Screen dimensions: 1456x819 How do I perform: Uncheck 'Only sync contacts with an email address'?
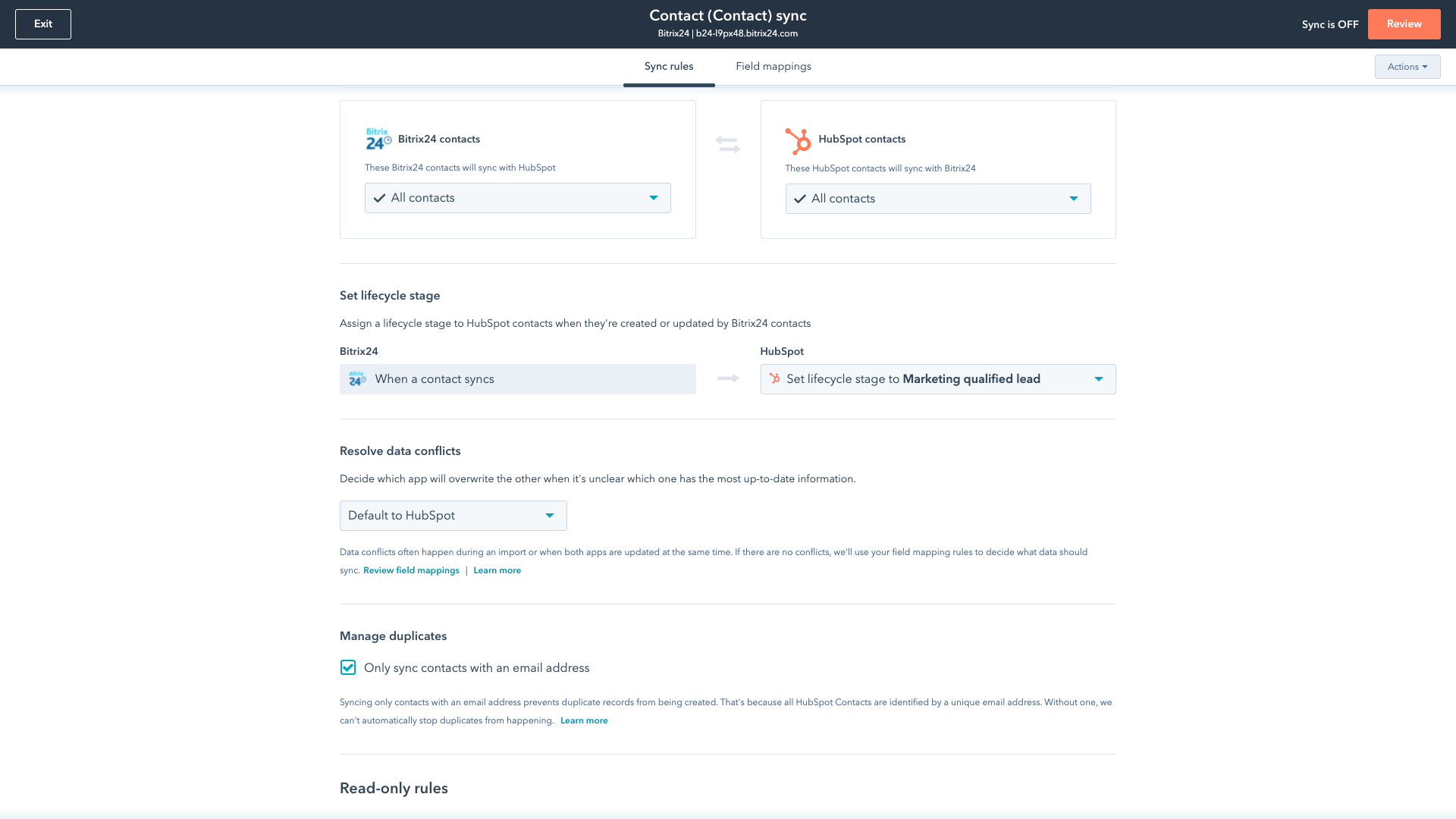[347, 667]
